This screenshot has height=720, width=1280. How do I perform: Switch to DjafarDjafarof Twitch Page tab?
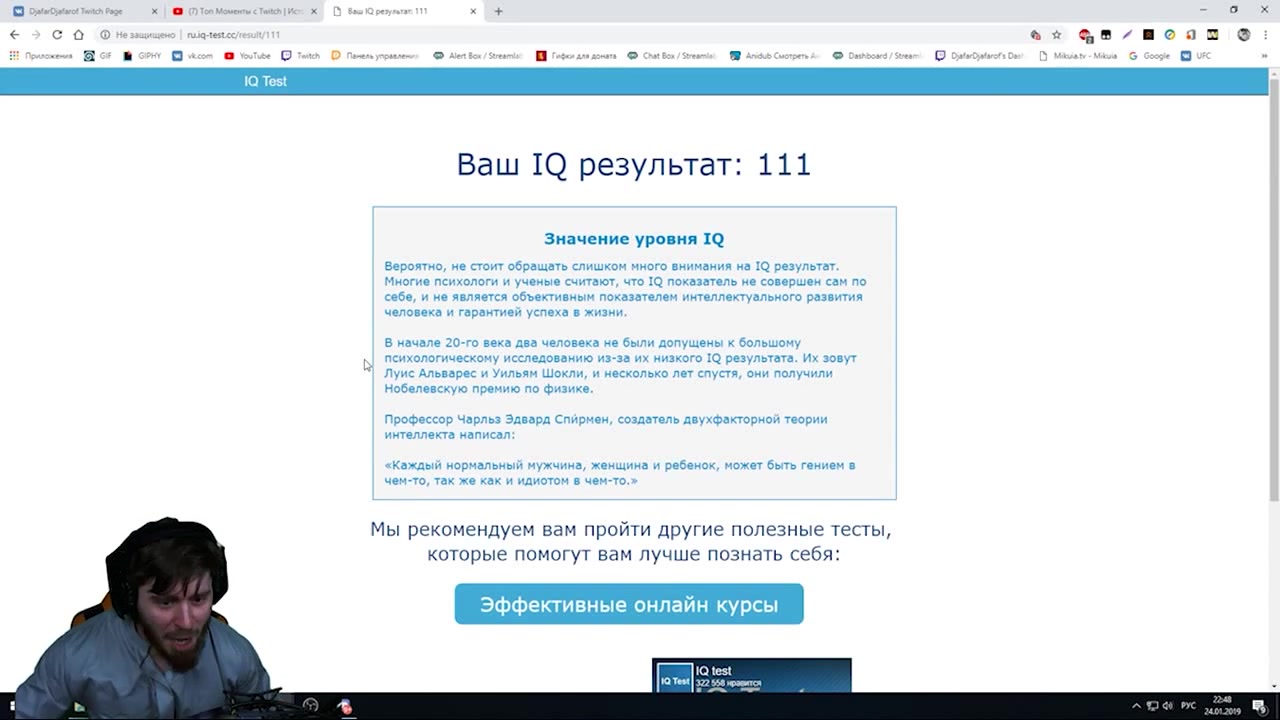coord(80,11)
